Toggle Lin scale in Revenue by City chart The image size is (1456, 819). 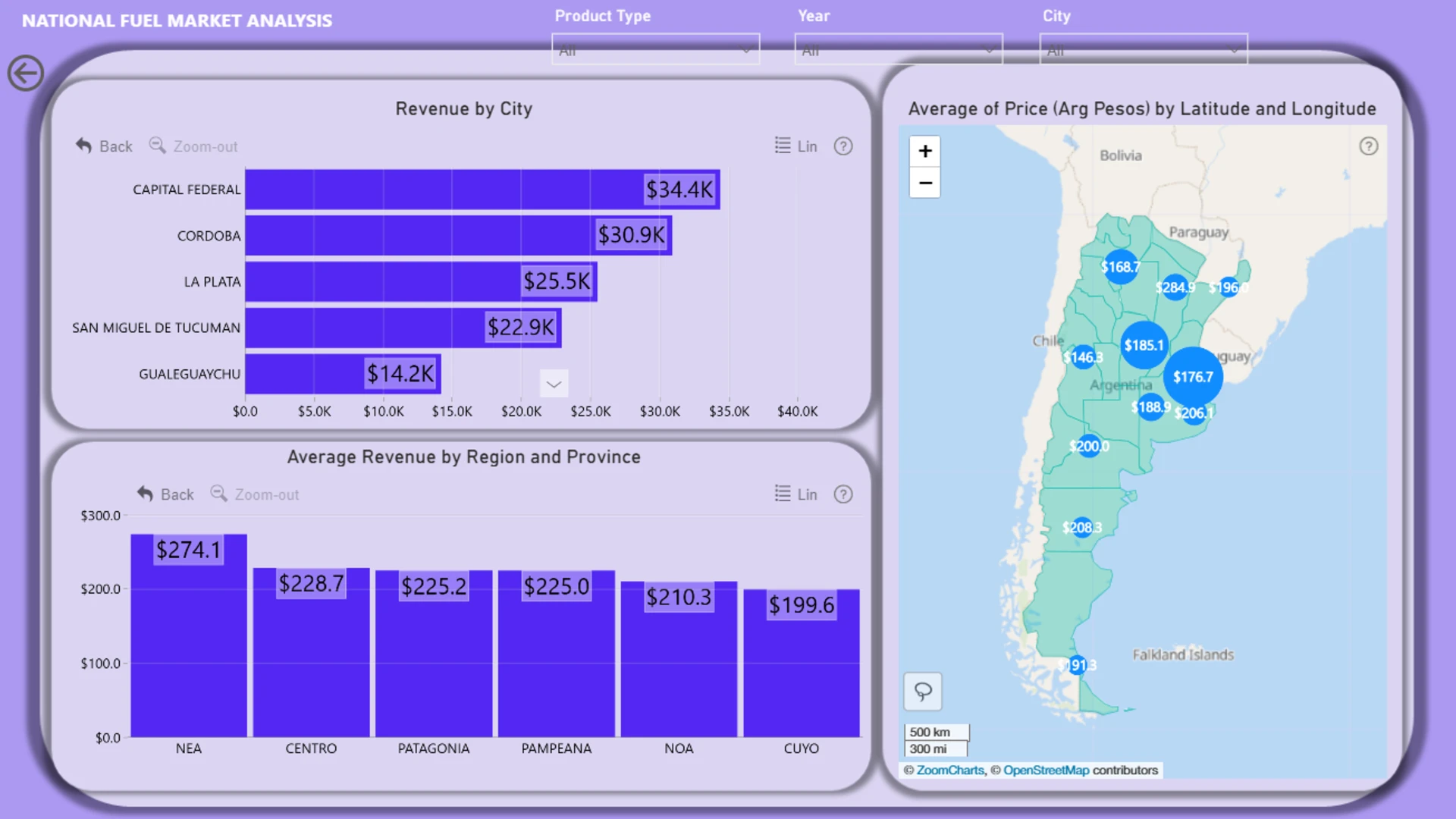pyautogui.click(x=796, y=146)
